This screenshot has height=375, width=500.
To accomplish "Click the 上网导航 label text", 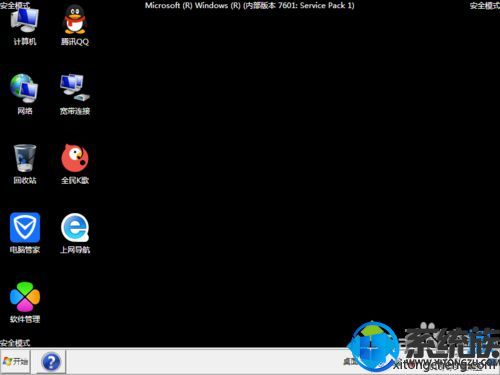I will [x=75, y=250].
